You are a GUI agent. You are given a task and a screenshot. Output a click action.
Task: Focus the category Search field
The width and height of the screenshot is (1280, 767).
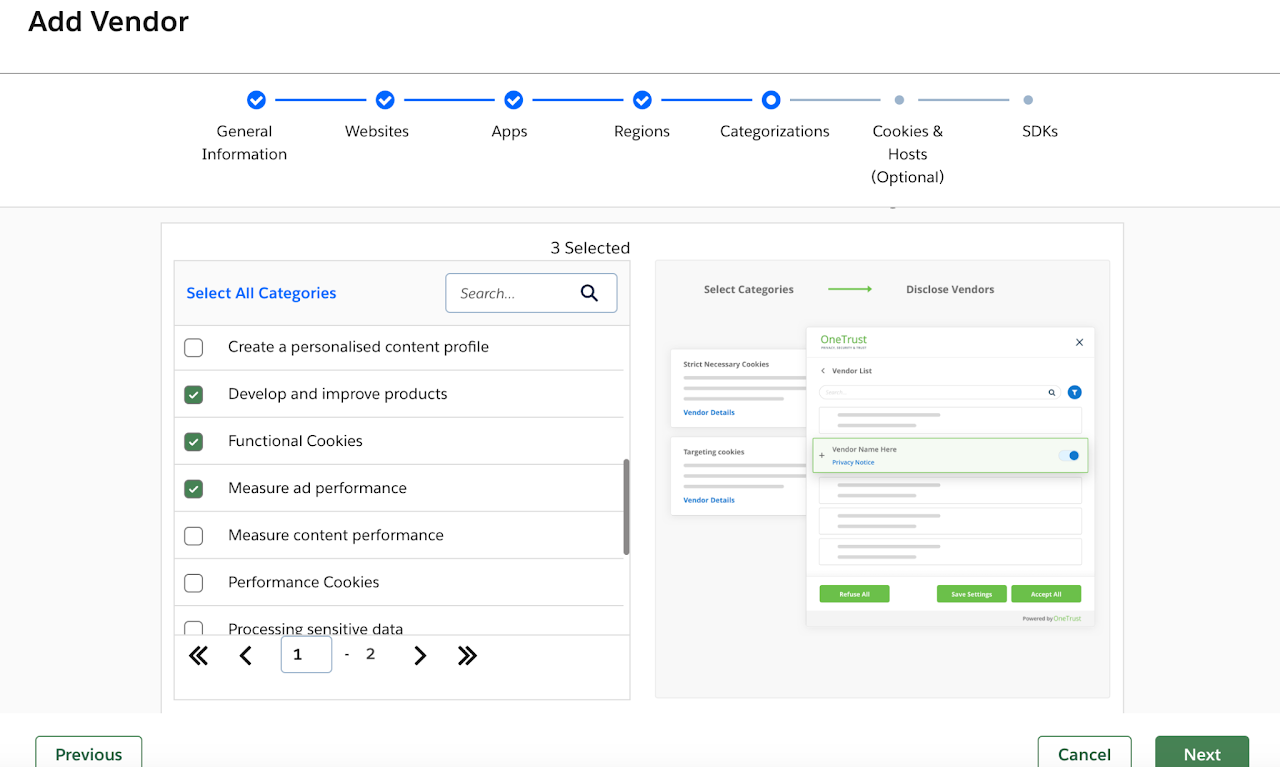(531, 293)
